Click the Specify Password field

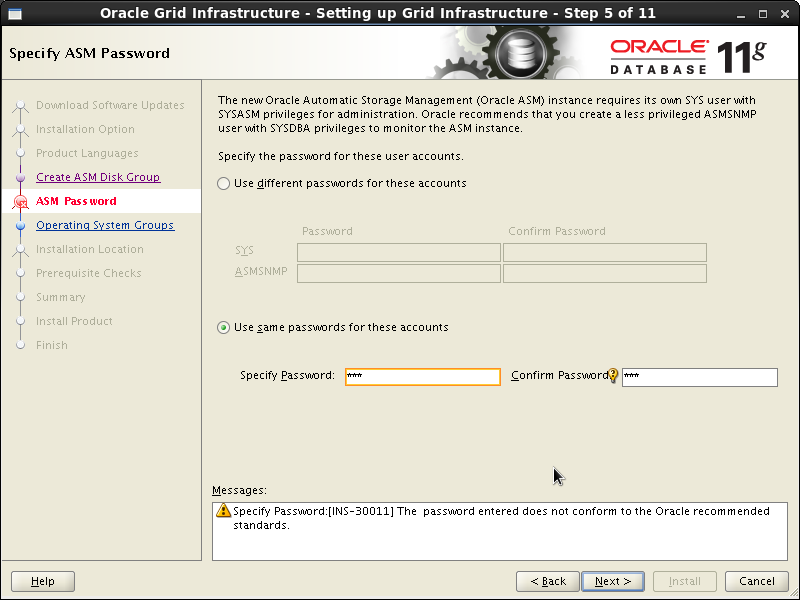[422, 377]
